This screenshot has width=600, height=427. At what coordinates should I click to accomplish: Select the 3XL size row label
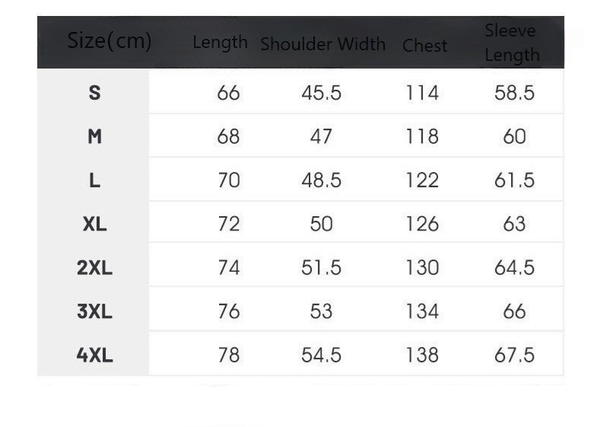tap(95, 311)
